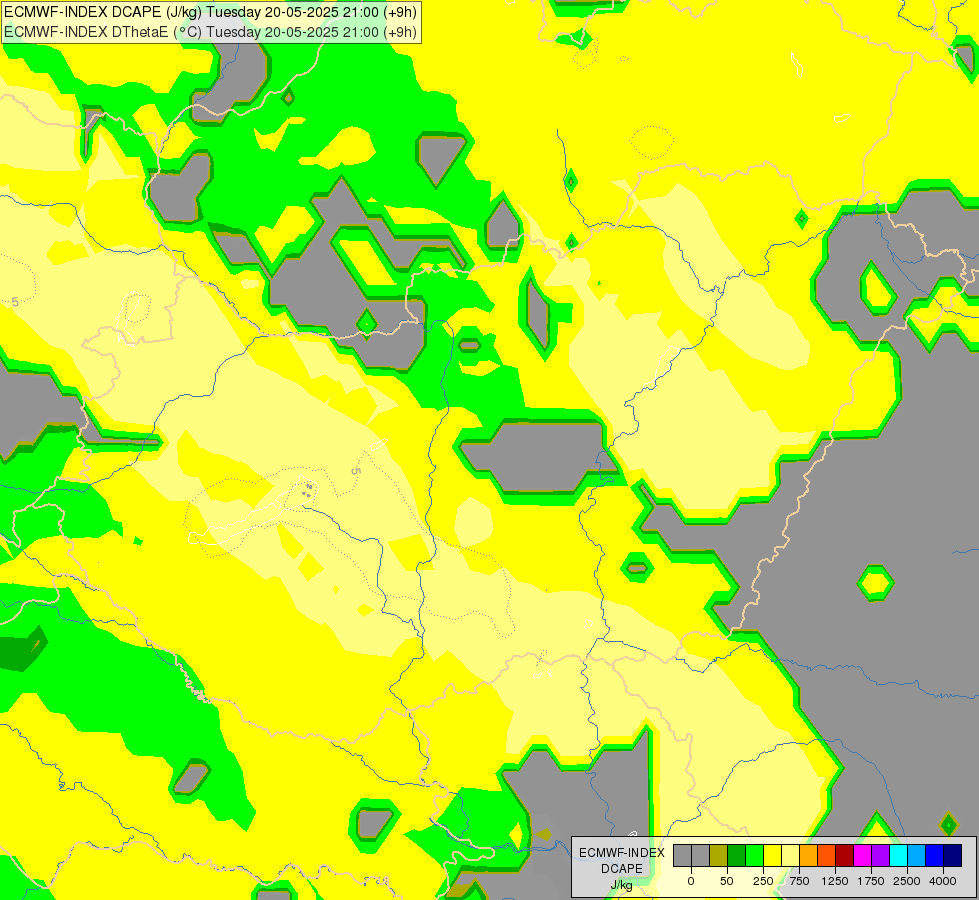
Task: Select the cyan legend swatch
Action: click(898, 855)
